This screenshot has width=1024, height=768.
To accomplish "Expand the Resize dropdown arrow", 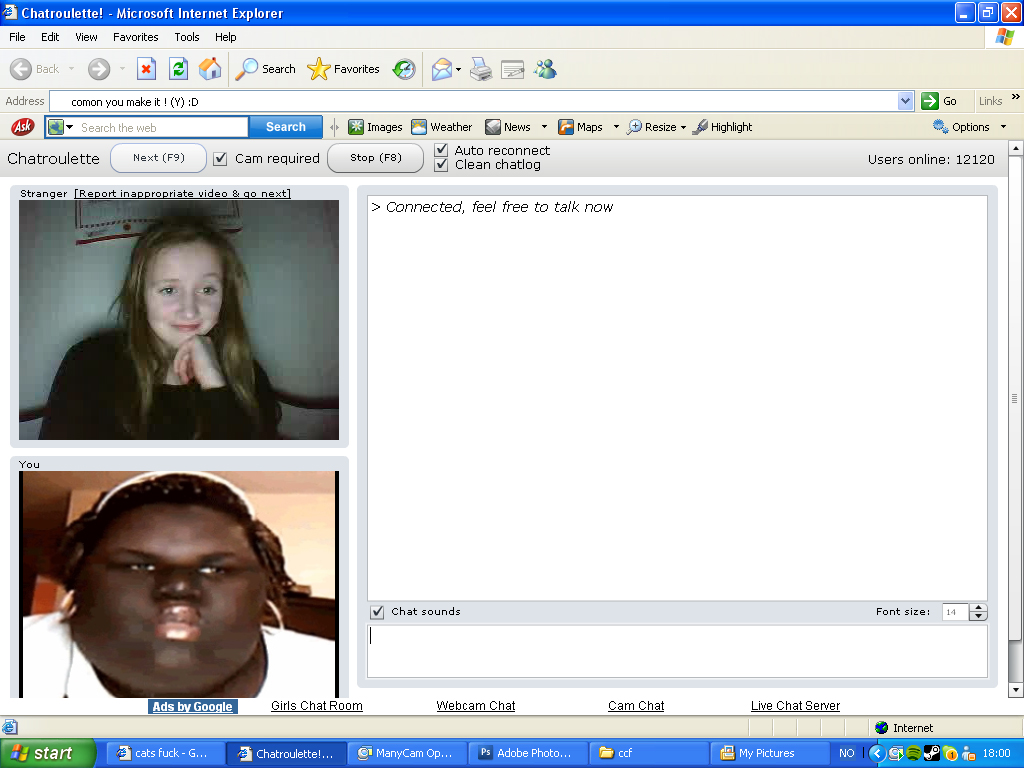I will coord(684,127).
